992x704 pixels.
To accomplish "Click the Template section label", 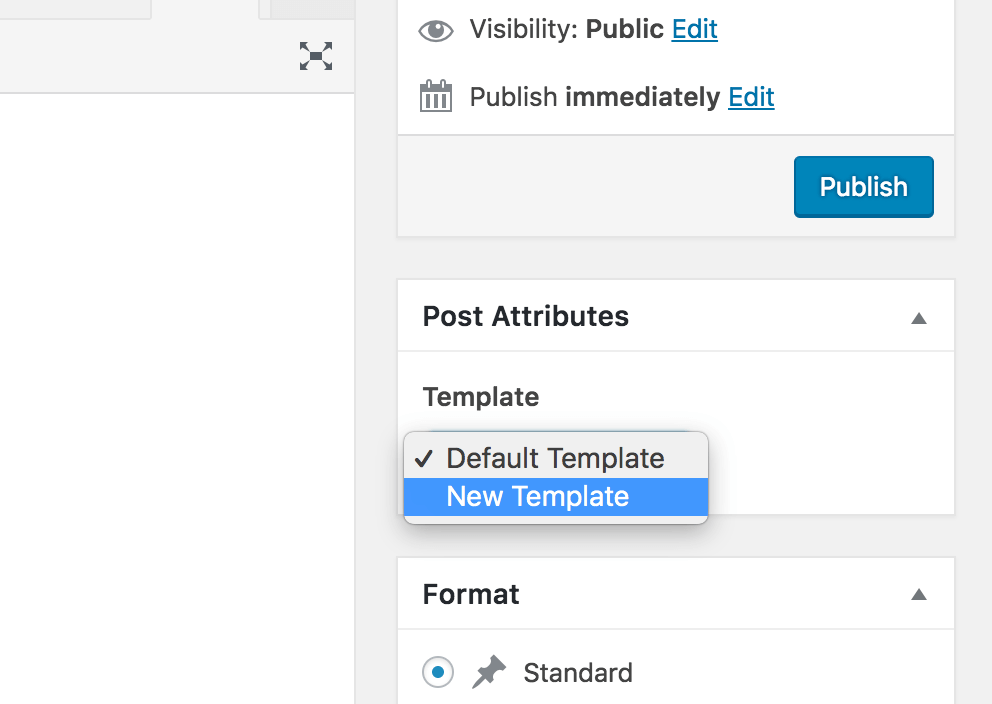I will tap(480, 397).
